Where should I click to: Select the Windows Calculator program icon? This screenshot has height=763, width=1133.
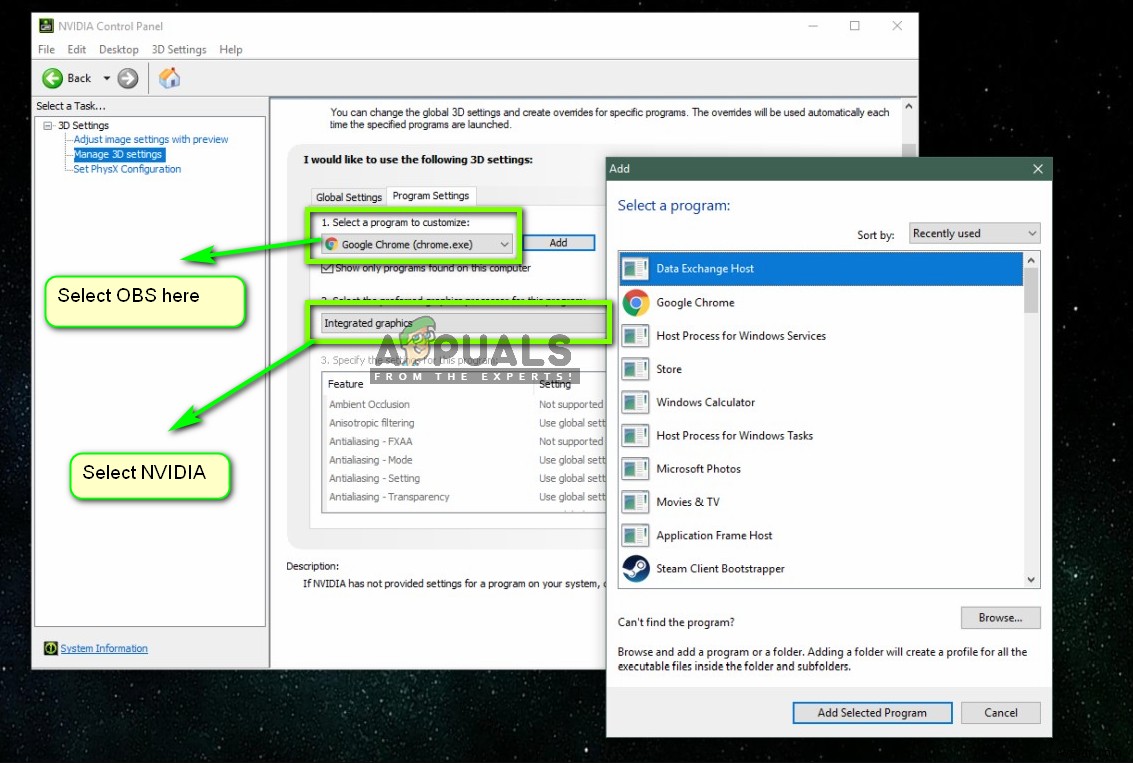tap(704, 402)
